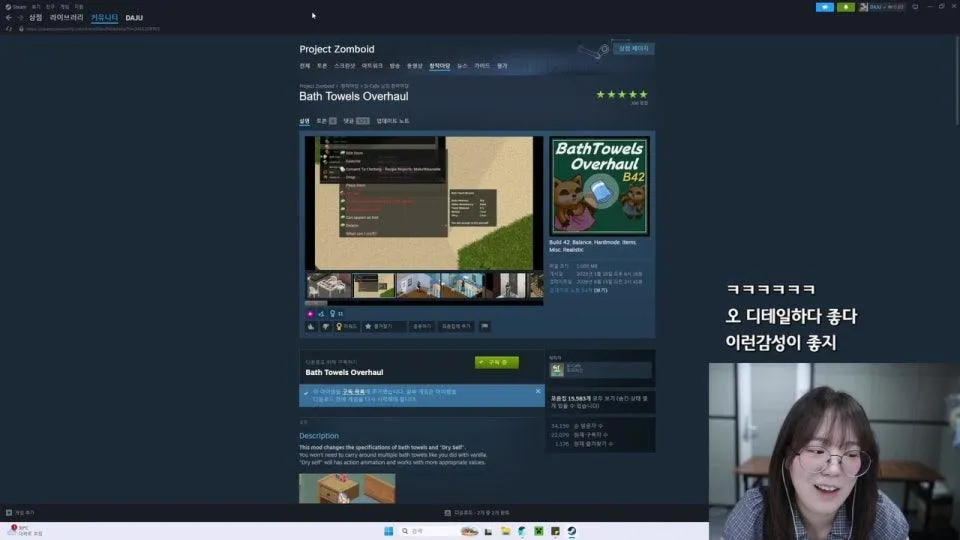Open the DAJU account dropdown at top right
Image resolution: width=960 pixels, height=540 pixels.
[x=882, y=7]
